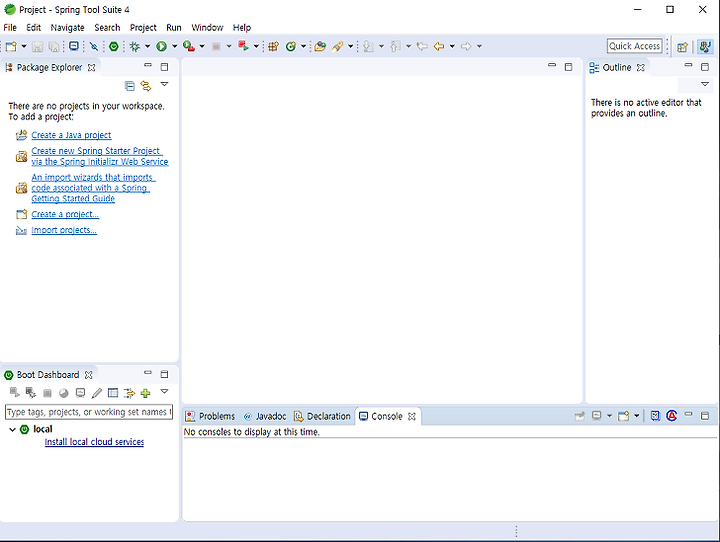Click the green Run play icon

coord(161,46)
